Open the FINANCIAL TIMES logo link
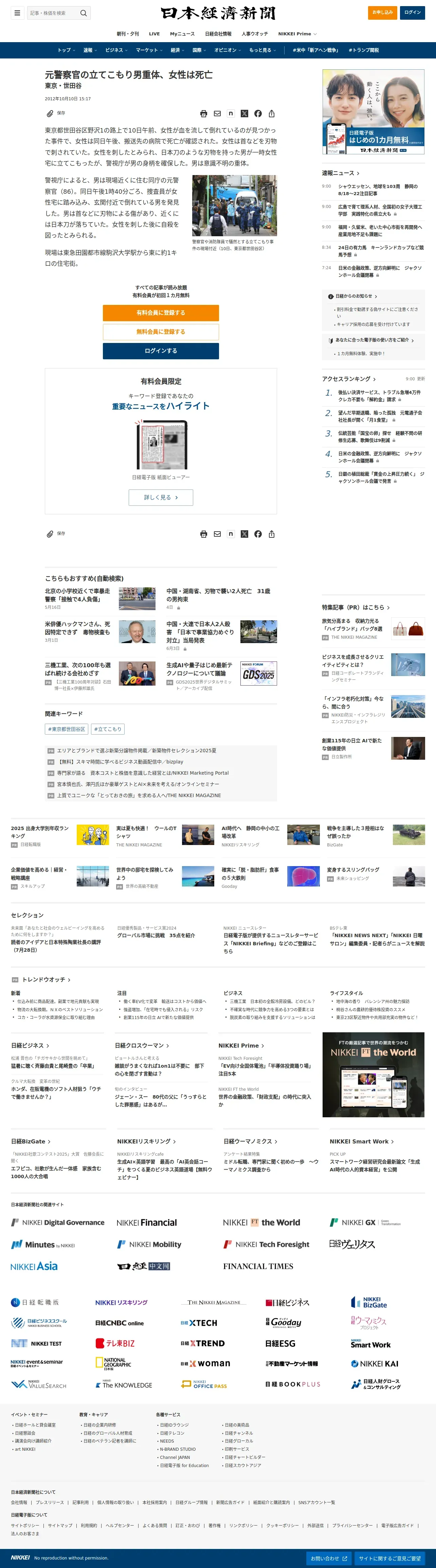This screenshot has width=436, height=1568. coord(258,1266)
